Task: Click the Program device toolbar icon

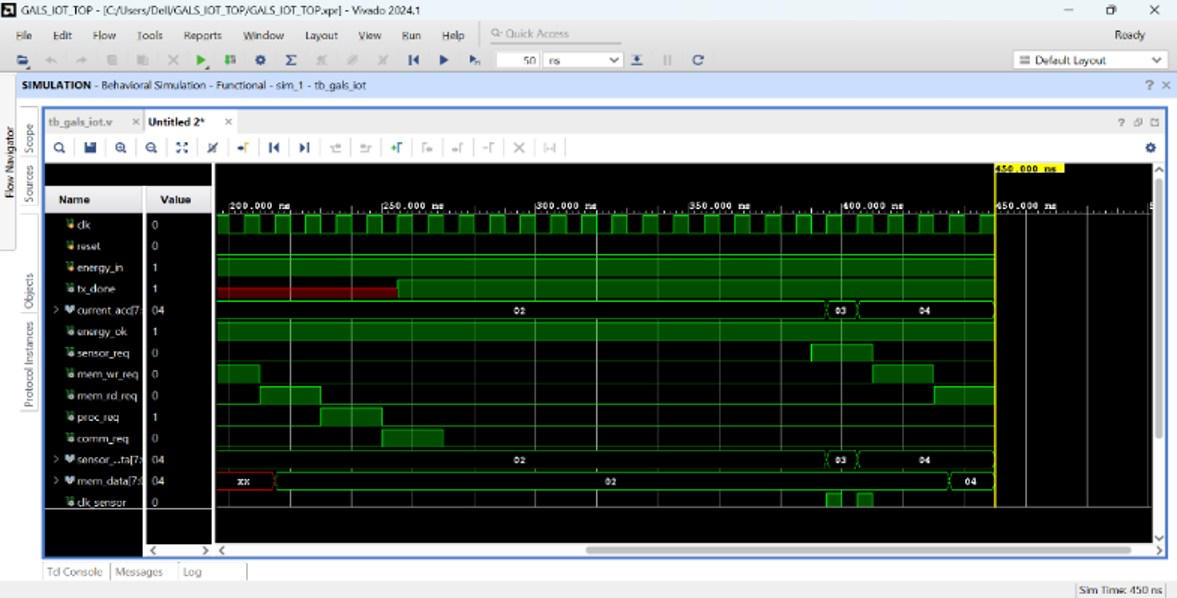Action: (x=230, y=60)
